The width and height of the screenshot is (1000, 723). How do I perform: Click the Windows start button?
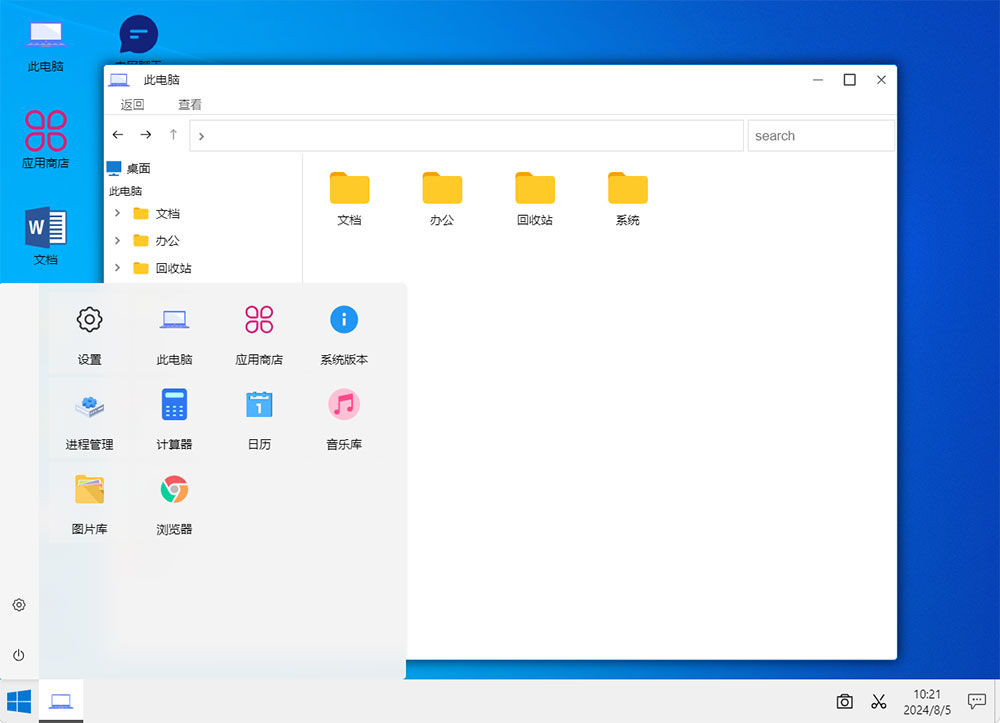click(19, 701)
